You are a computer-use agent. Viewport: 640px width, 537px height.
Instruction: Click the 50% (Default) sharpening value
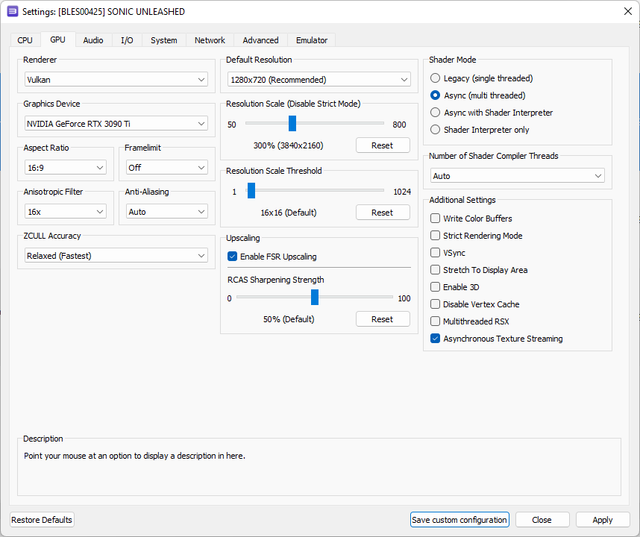click(x=289, y=319)
